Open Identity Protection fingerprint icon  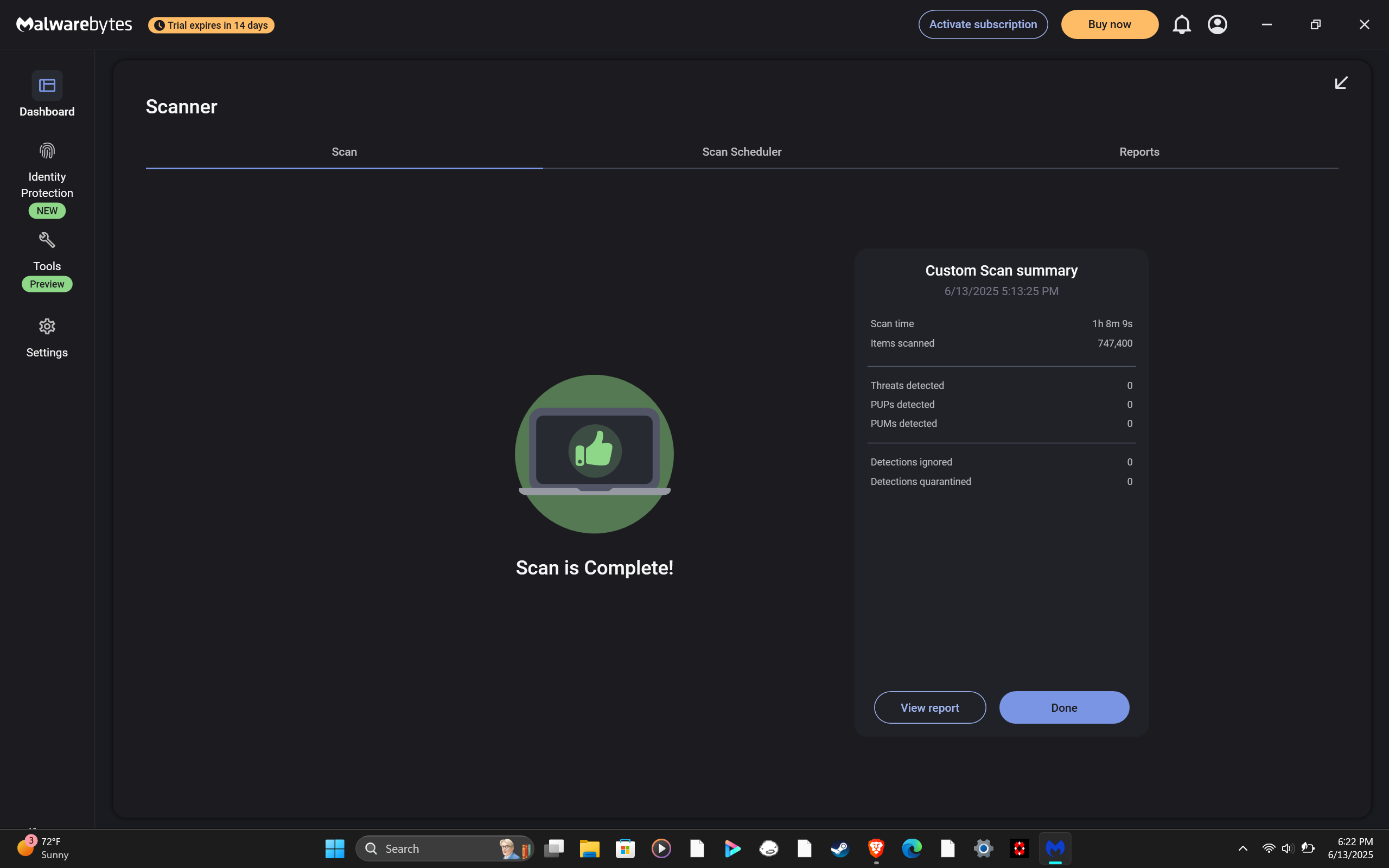(47, 151)
